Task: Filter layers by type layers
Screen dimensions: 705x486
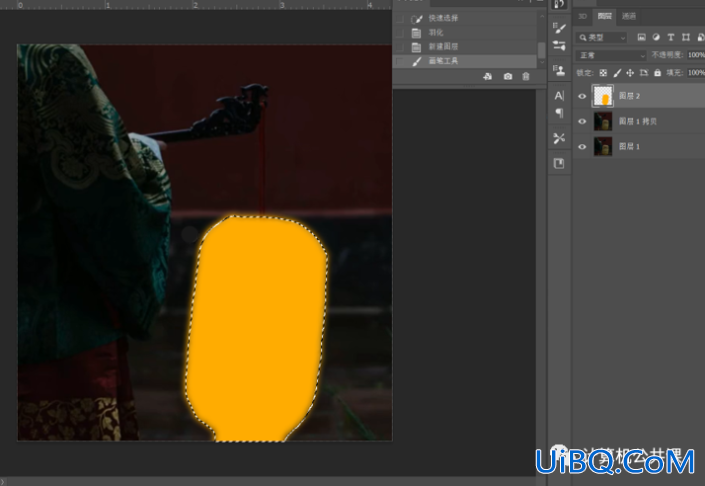Action: click(671, 37)
